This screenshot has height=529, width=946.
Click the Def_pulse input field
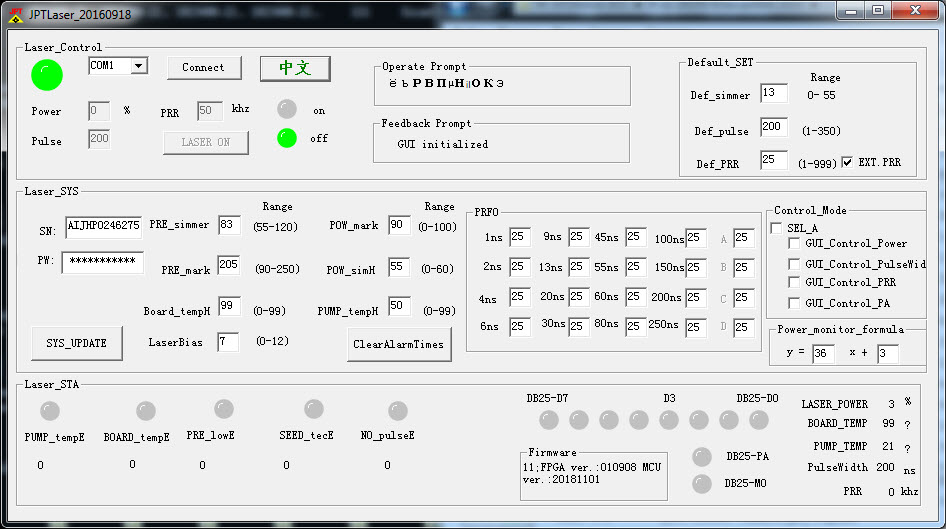(773, 127)
